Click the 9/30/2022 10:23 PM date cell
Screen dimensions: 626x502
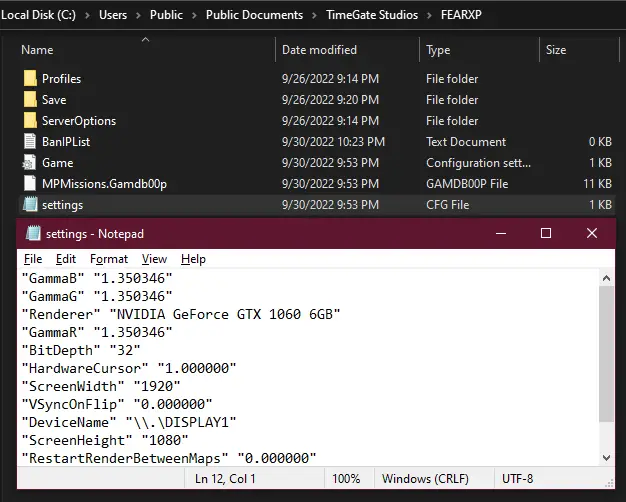tap(333, 142)
